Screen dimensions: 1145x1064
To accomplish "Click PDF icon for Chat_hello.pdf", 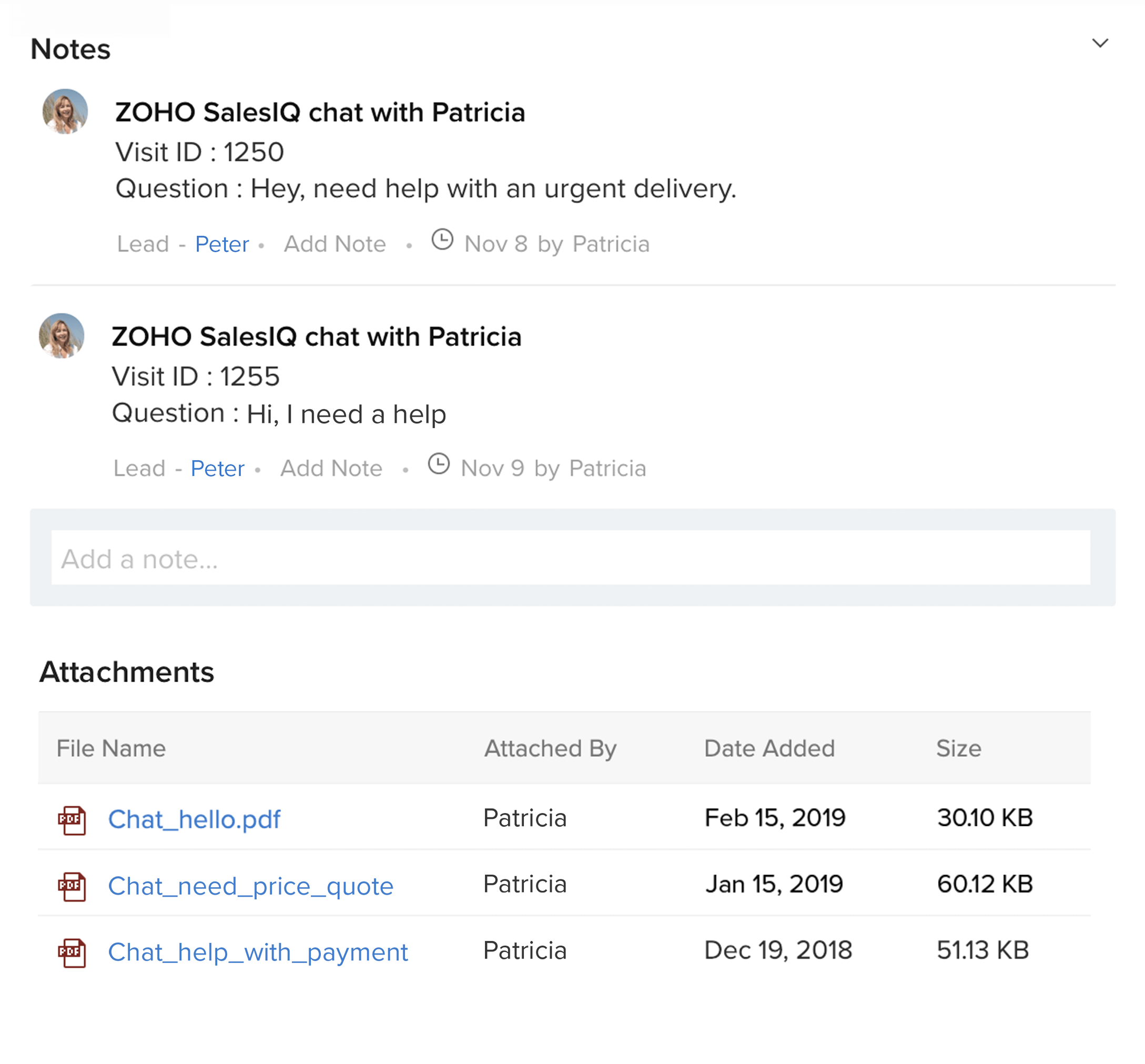I will coord(72,820).
